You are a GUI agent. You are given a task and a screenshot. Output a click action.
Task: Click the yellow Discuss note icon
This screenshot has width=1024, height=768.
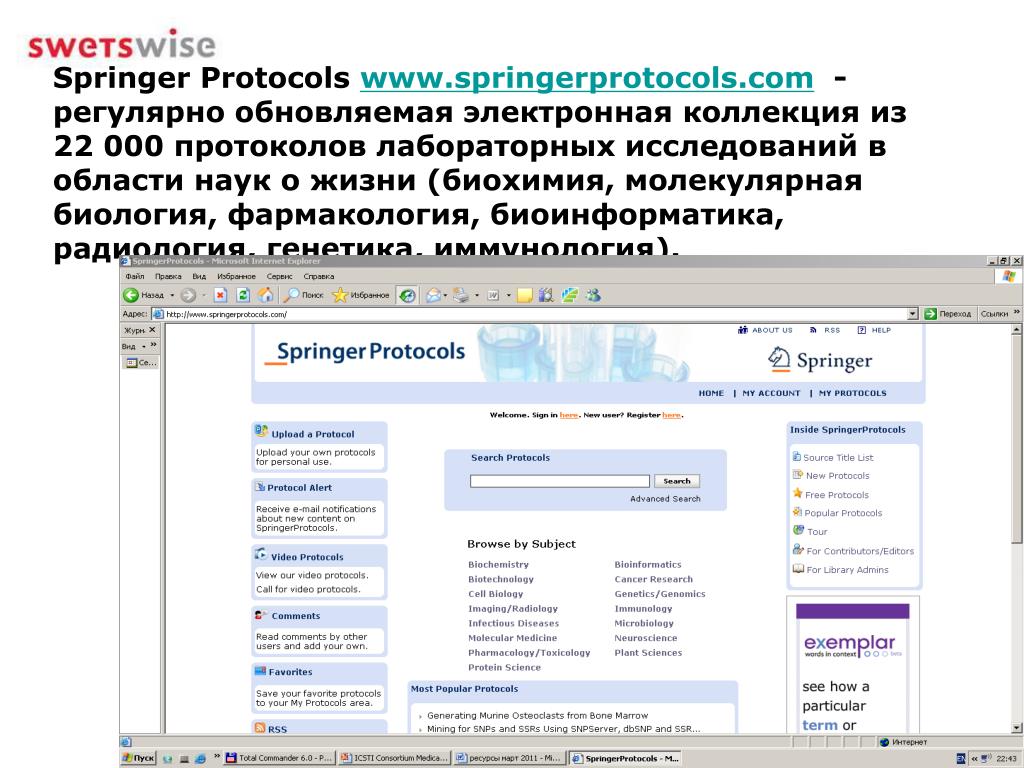coord(524,295)
